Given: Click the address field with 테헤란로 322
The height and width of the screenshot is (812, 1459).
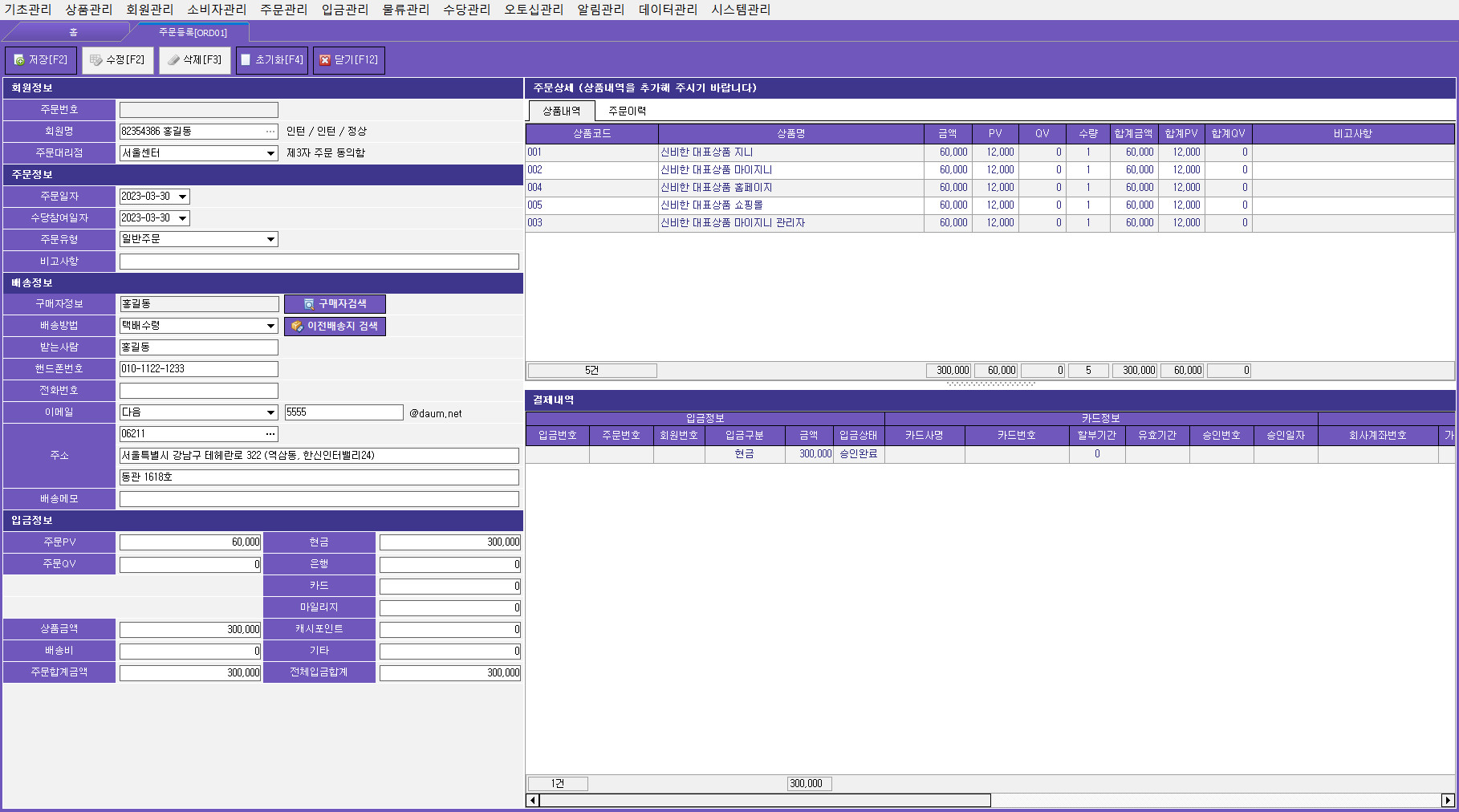Looking at the screenshot, I should pos(319,456).
